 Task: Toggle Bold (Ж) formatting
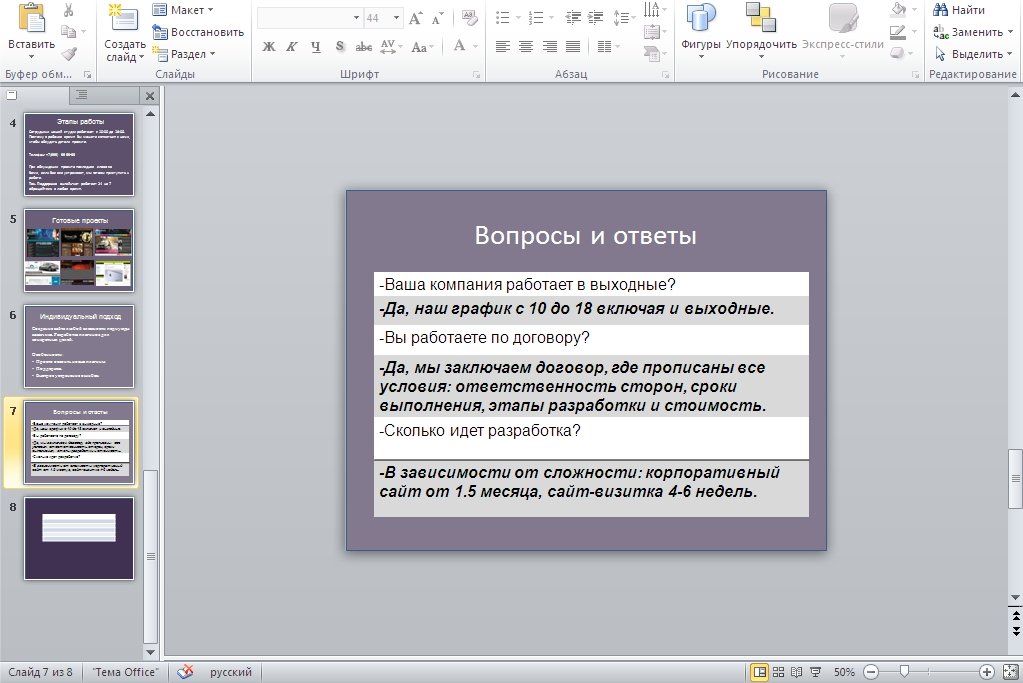point(269,46)
